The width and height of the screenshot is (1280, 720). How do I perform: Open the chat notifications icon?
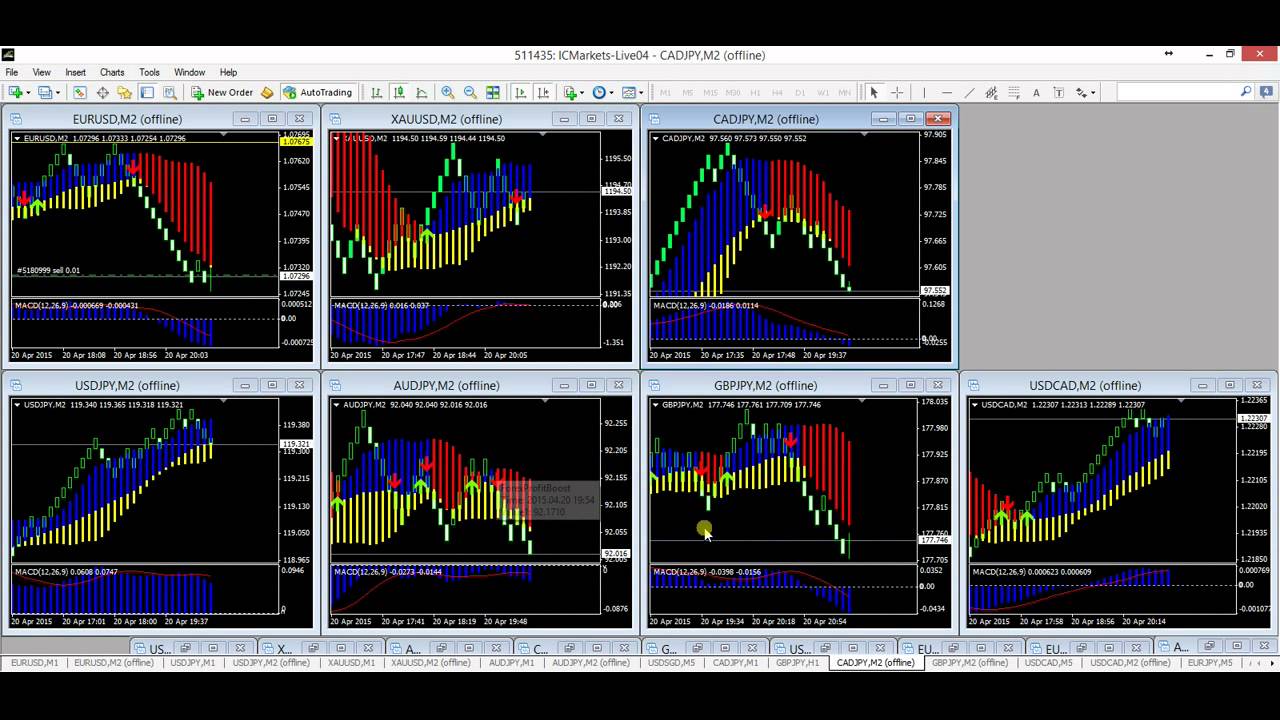coord(1265,91)
